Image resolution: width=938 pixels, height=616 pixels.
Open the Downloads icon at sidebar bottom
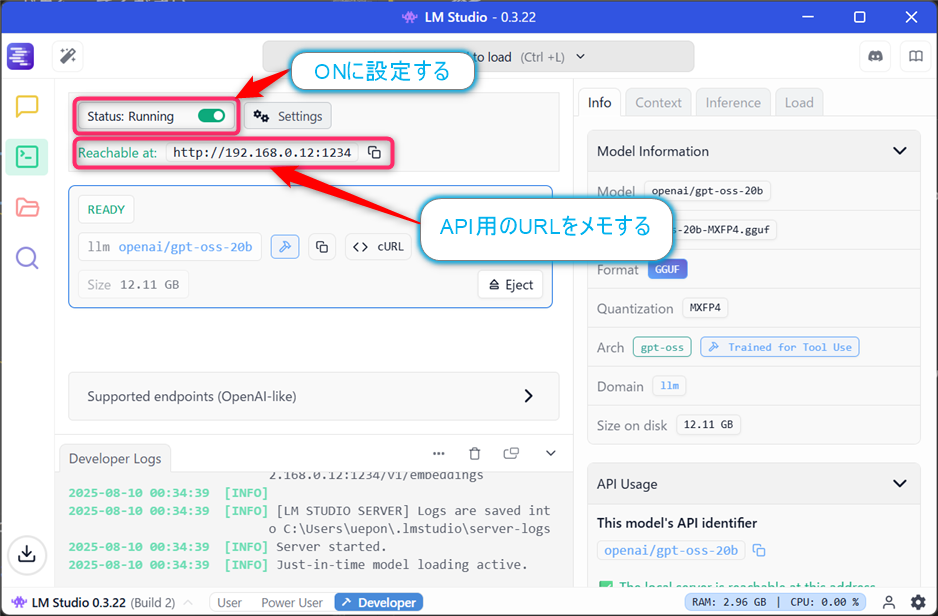pyautogui.click(x=27, y=554)
